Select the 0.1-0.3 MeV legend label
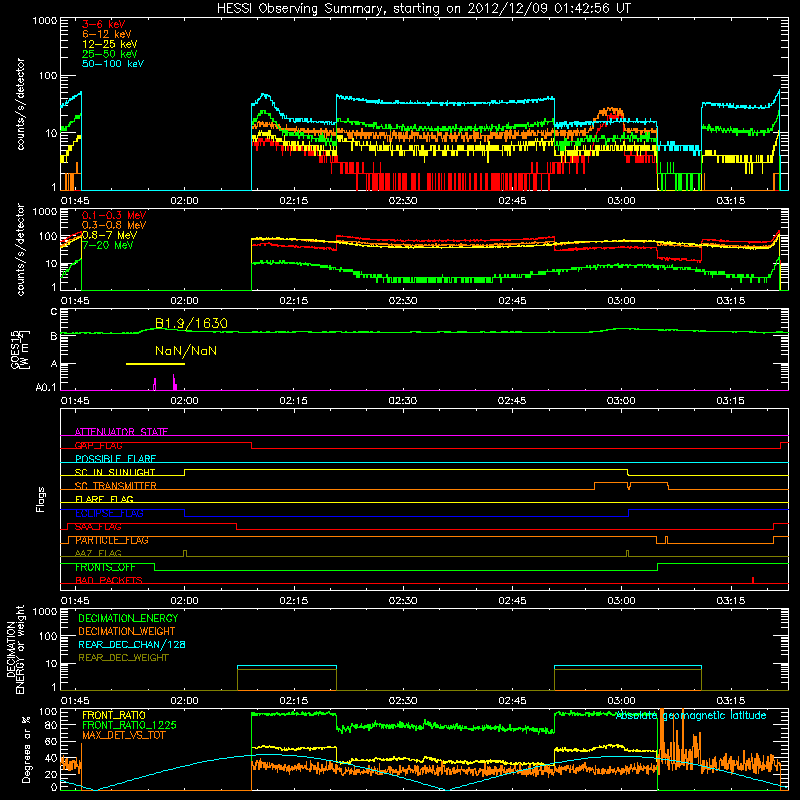The width and height of the screenshot is (800, 800). tap(114, 215)
